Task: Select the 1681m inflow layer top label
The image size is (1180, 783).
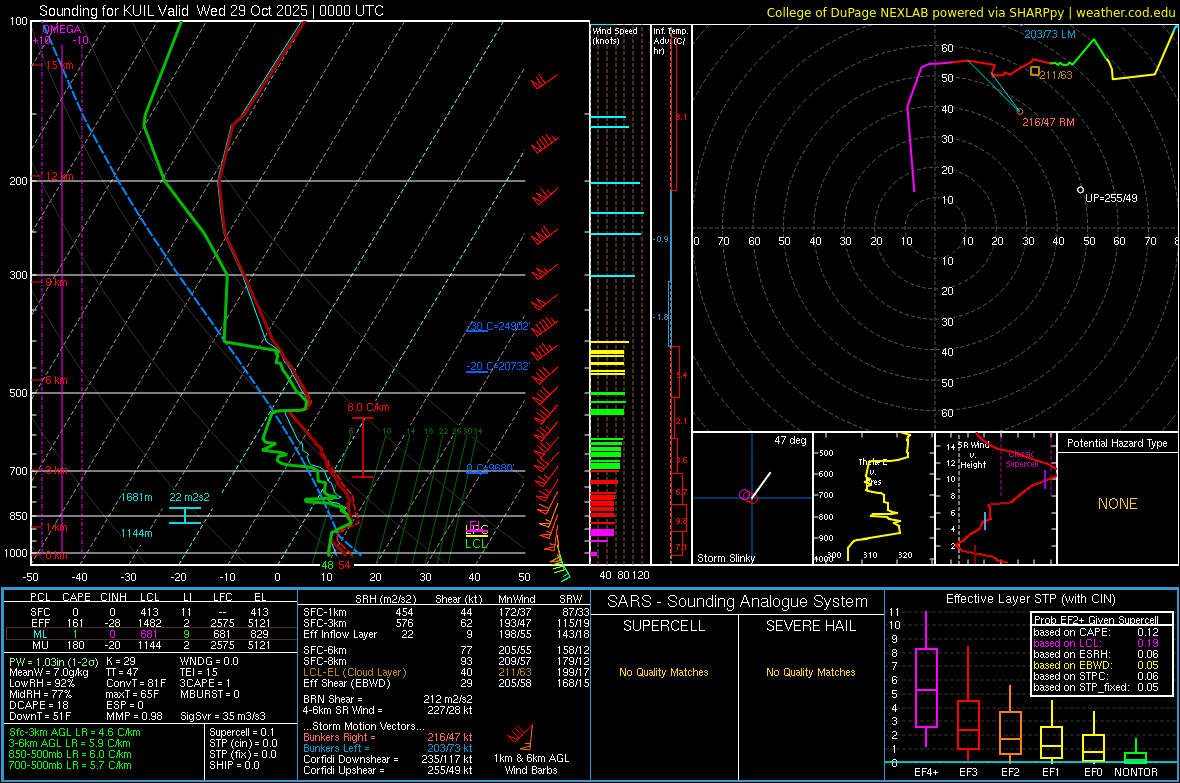Action: click(x=136, y=498)
